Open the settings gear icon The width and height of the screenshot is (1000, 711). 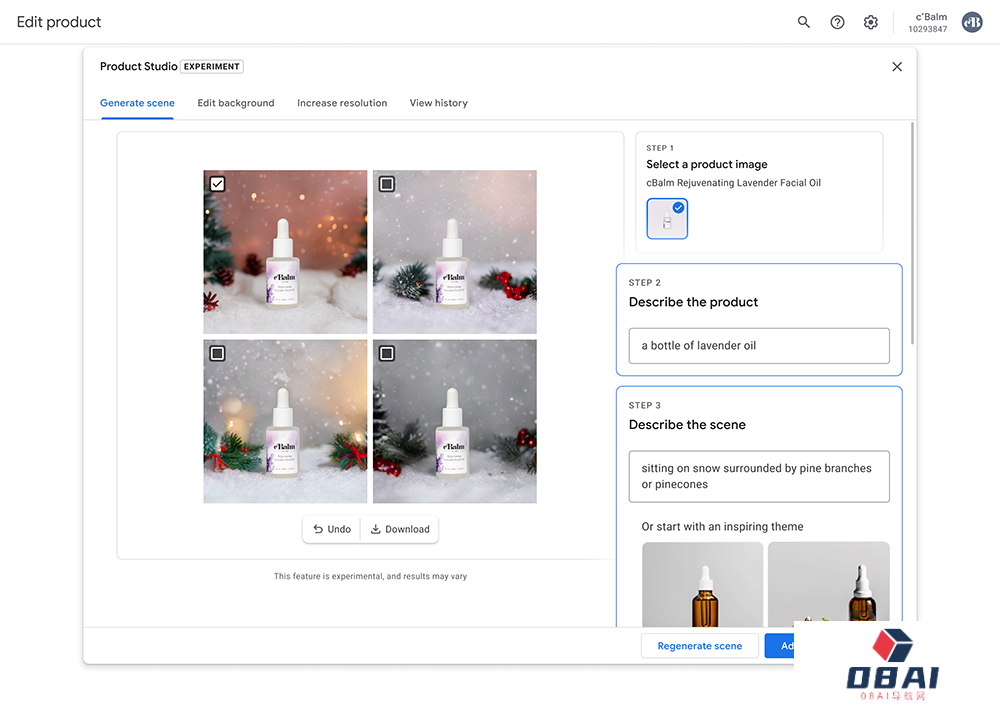click(x=871, y=22)
